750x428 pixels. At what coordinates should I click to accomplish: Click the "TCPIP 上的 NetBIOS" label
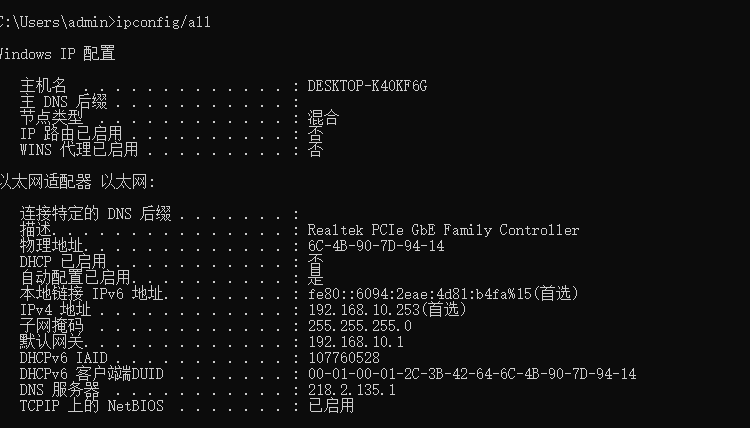tap(91, 406)
